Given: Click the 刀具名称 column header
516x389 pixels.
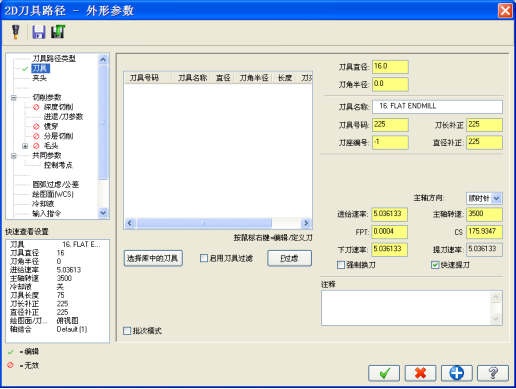Looking at the screenshot, I should pos(191,78).
